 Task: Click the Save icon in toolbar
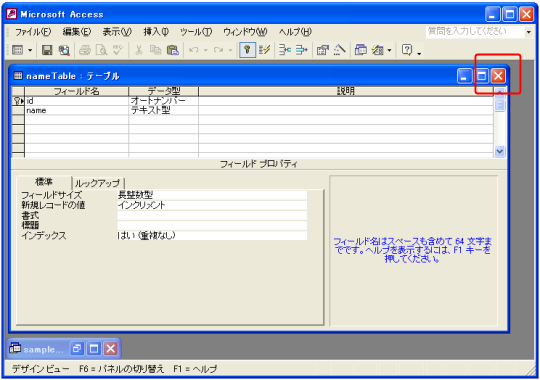click(x=47, y=50)
